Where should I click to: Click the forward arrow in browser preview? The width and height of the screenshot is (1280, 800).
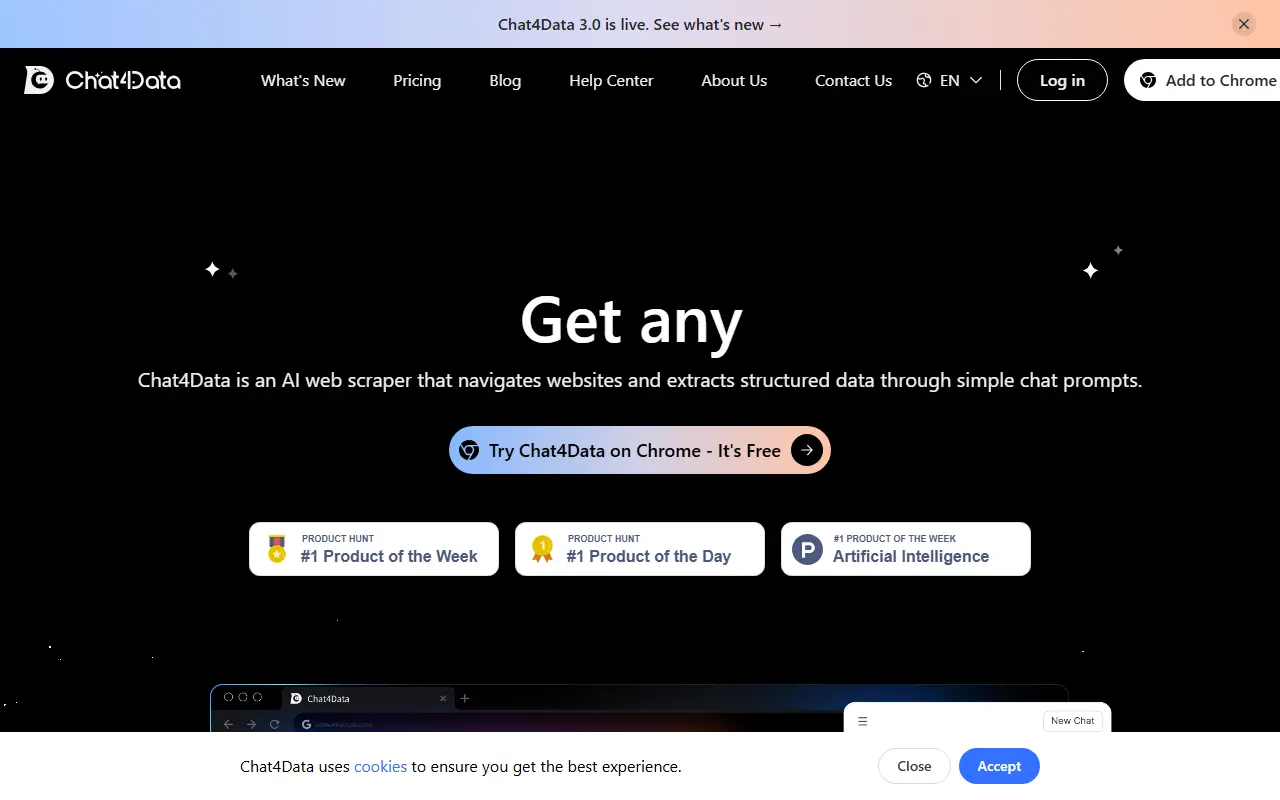pos(251,724)
